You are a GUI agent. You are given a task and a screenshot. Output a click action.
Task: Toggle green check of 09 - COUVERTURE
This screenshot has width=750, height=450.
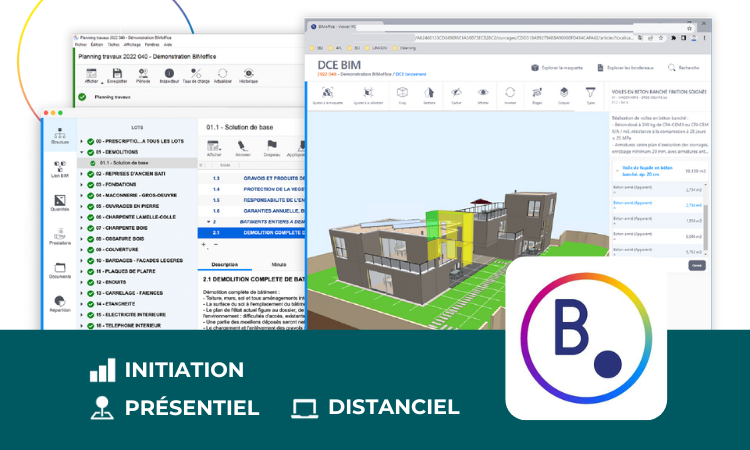click(x=90, y=250)
